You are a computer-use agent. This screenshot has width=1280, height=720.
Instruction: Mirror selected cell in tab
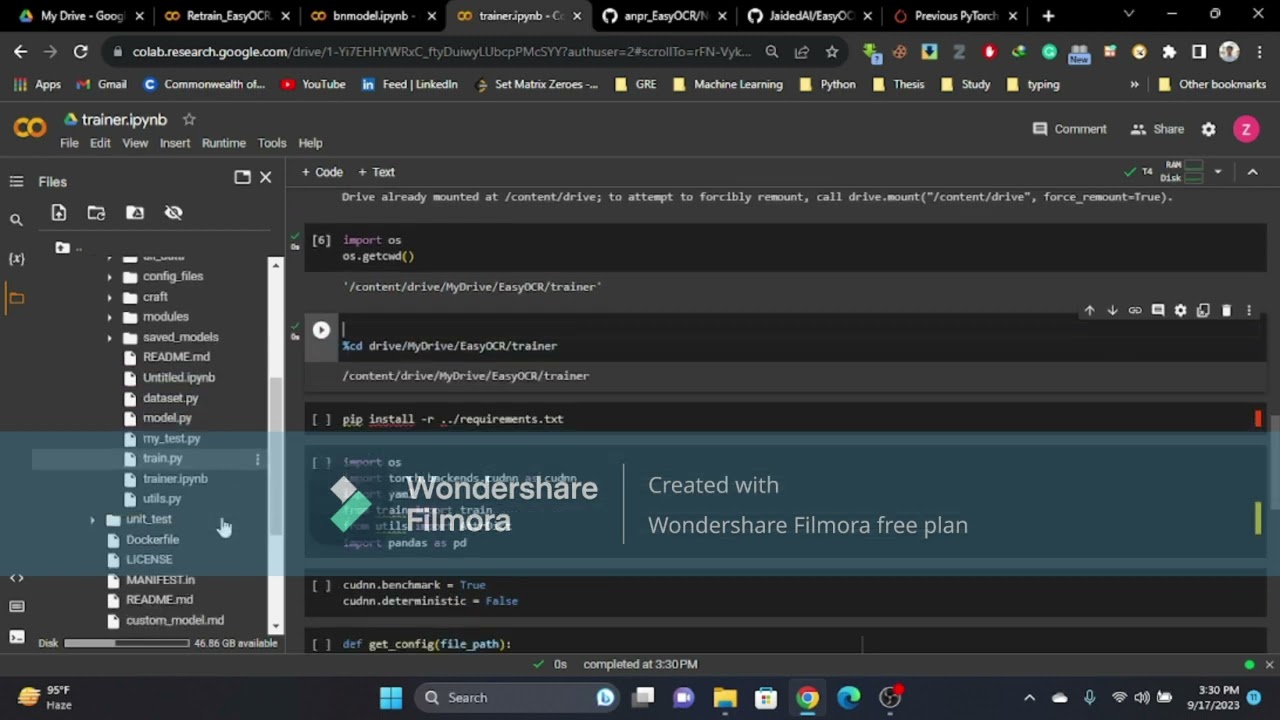(x=1203, y=310)
